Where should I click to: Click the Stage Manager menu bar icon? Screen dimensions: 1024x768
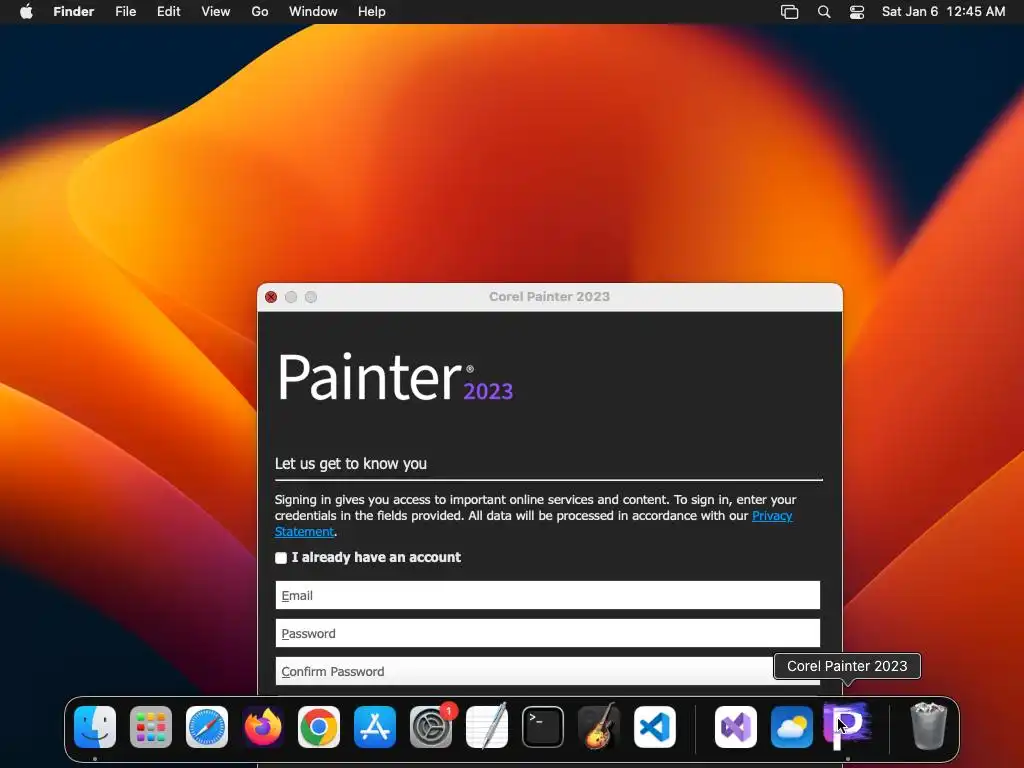(790, 12)
